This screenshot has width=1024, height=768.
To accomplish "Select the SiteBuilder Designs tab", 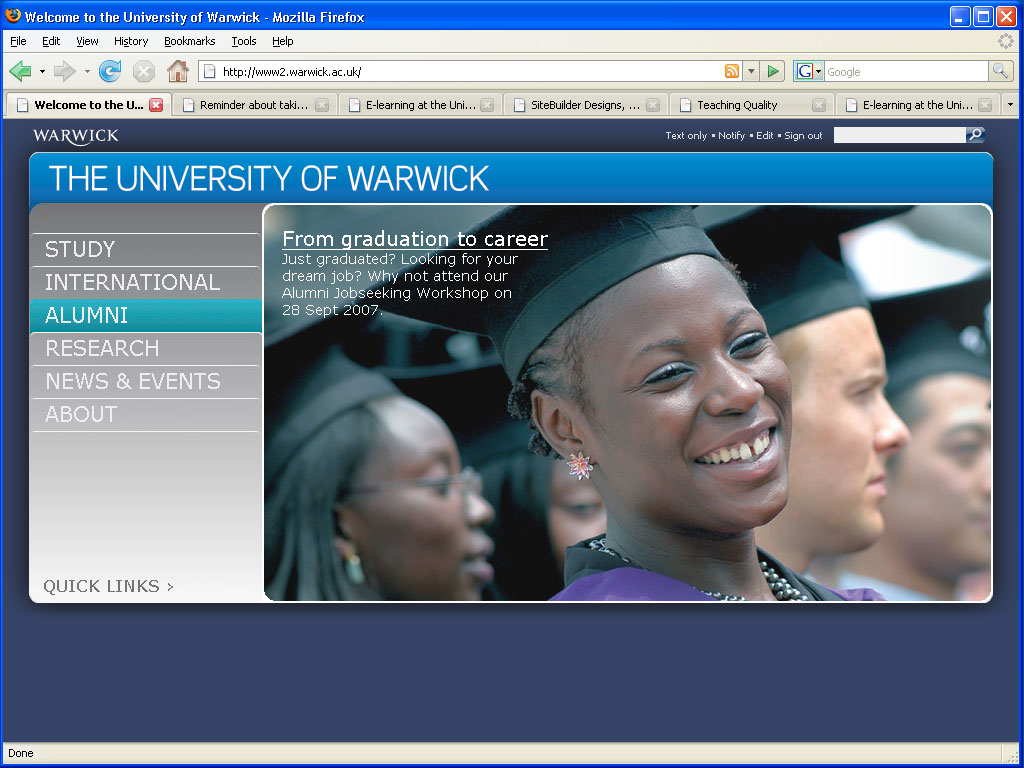I will click(585, 105).
